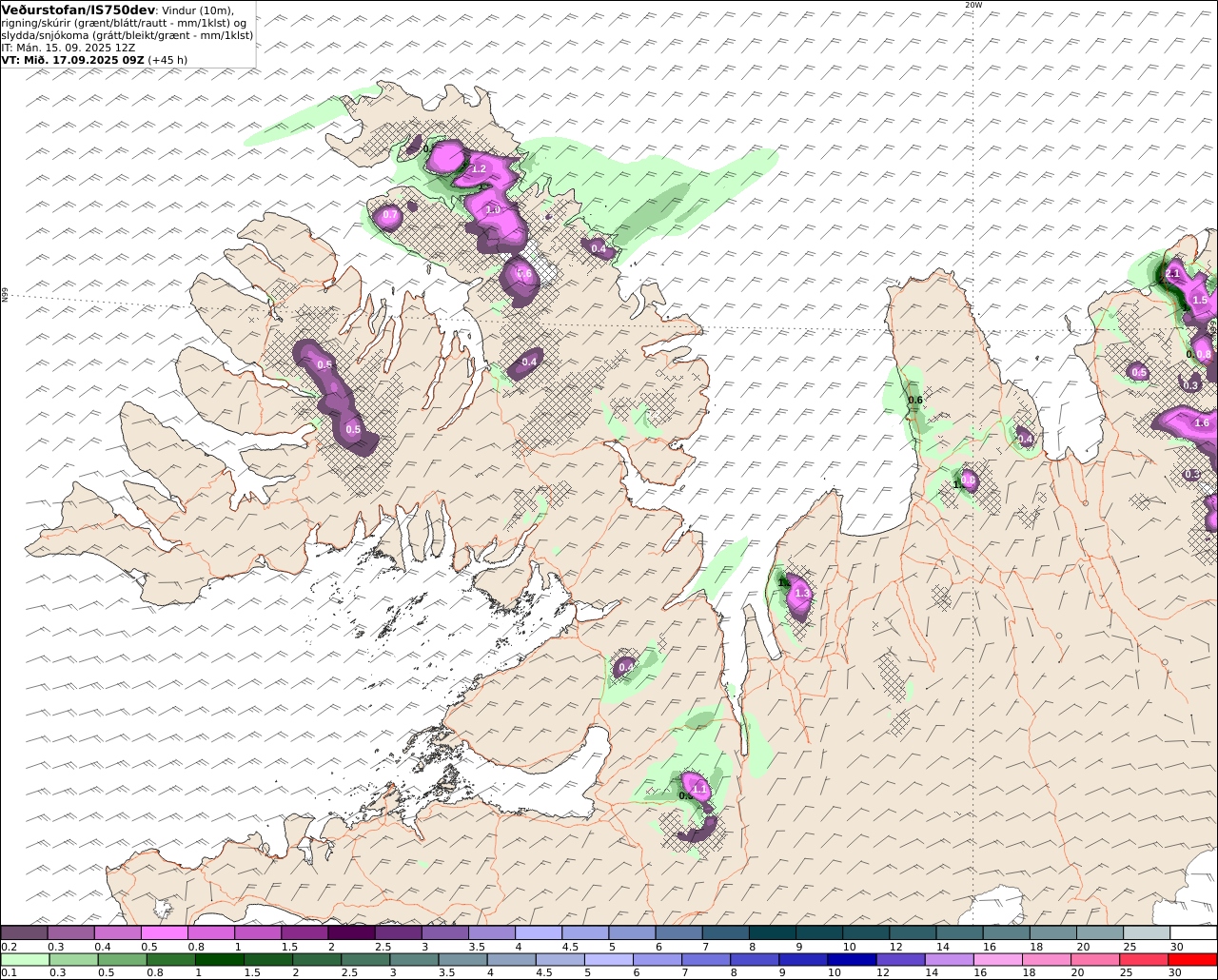Click the "30" label in bottom legend row
Screen dimensions: 1218x980
pos(1176,973)
